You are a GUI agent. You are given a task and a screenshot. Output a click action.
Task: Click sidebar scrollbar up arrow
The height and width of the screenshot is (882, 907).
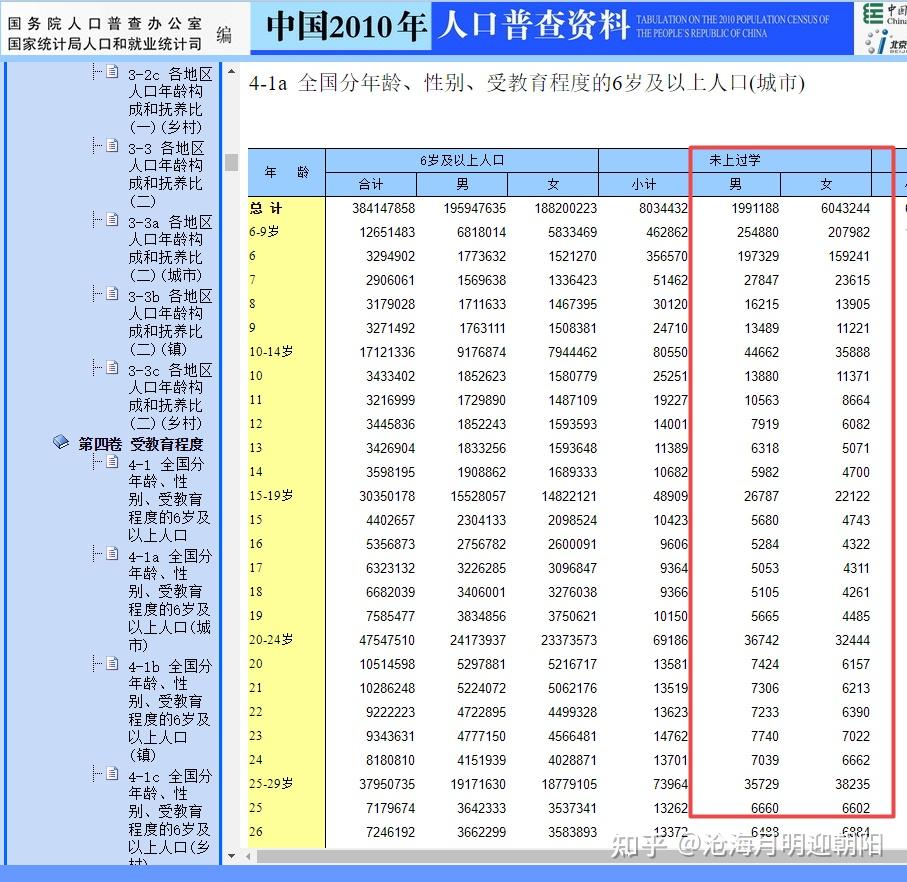click(231, 72)
